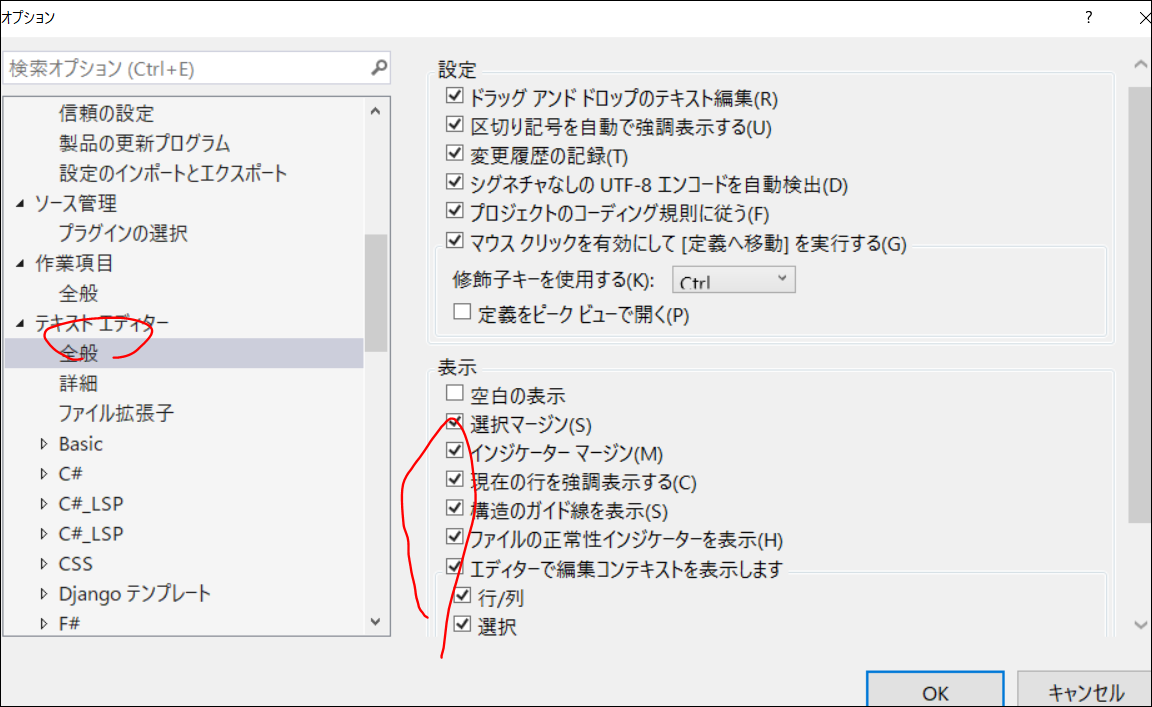Disable マウス クリックを有効にして [定義へ移動] checkbox
This screenshot has width=1152, height=707.
click(x=455, y=240)
